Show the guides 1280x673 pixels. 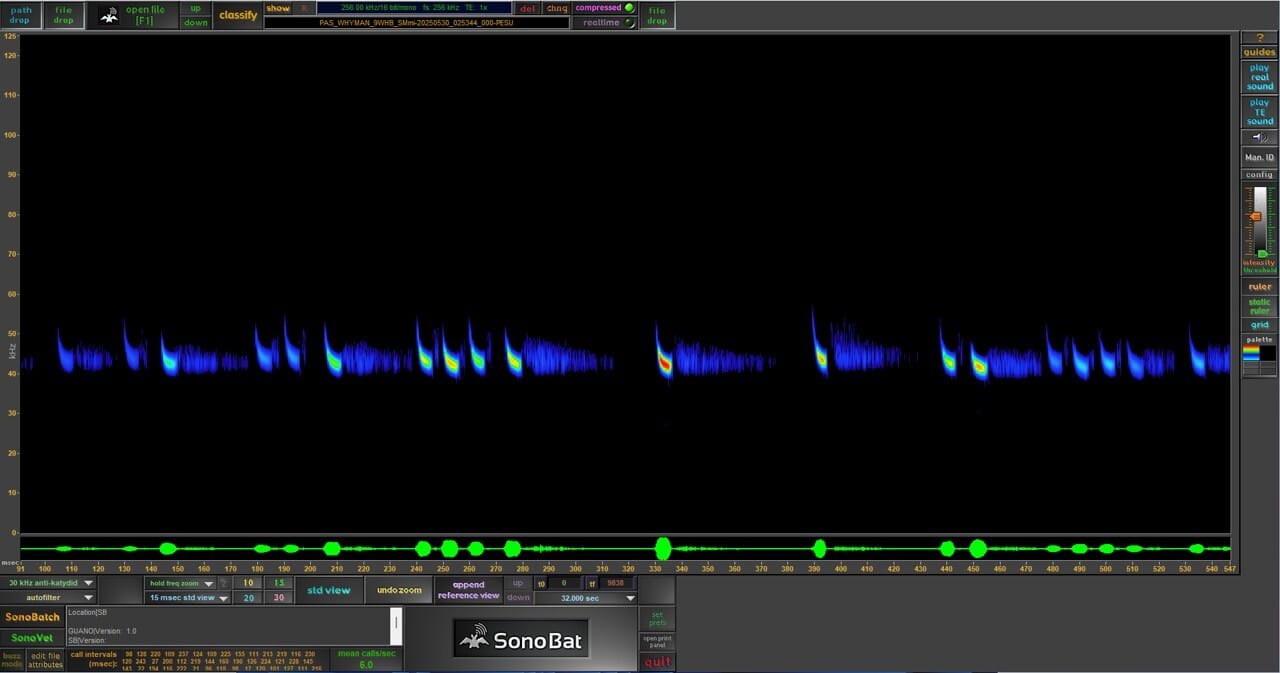click(x=1258, y=51)
